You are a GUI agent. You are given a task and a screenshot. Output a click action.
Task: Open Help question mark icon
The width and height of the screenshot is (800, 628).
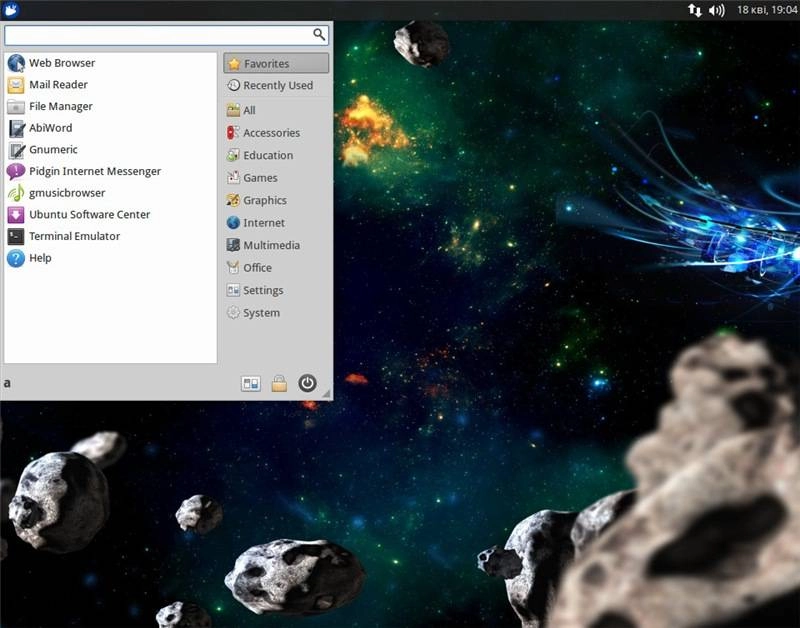pos(16,258)
